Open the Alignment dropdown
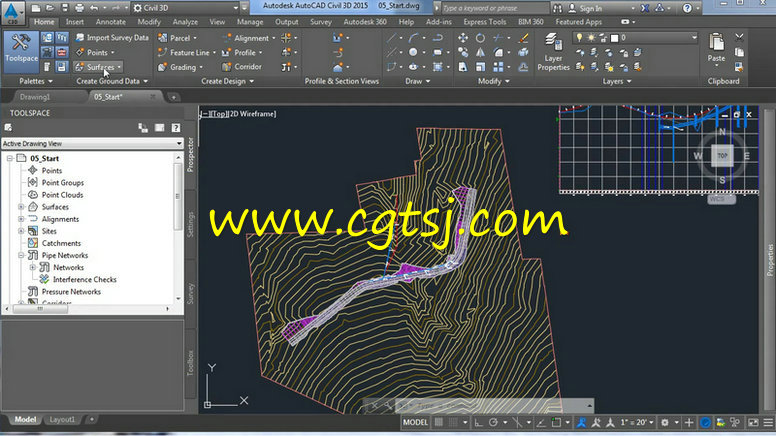The height and width of the screenshot is (436, 776). point(249,38)
